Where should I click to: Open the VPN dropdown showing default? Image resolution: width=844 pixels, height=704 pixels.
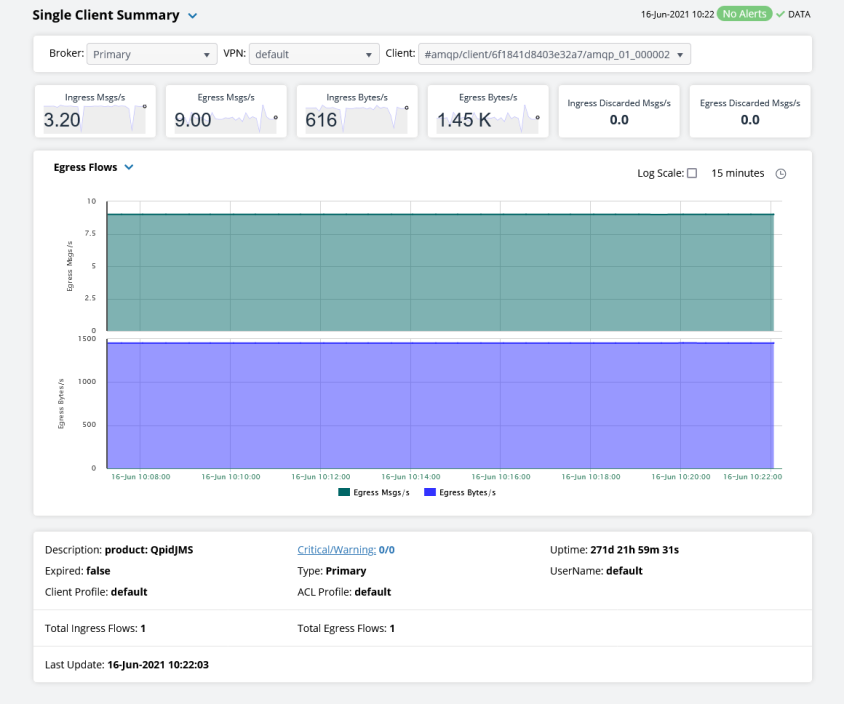pyautogui.click(x=313, y=54)
